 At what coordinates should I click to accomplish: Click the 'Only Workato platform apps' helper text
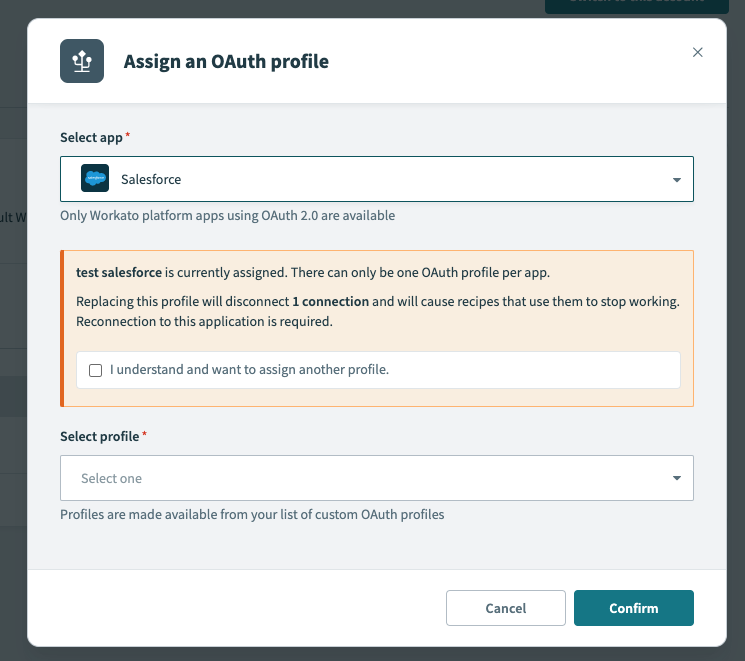(227, 215)
